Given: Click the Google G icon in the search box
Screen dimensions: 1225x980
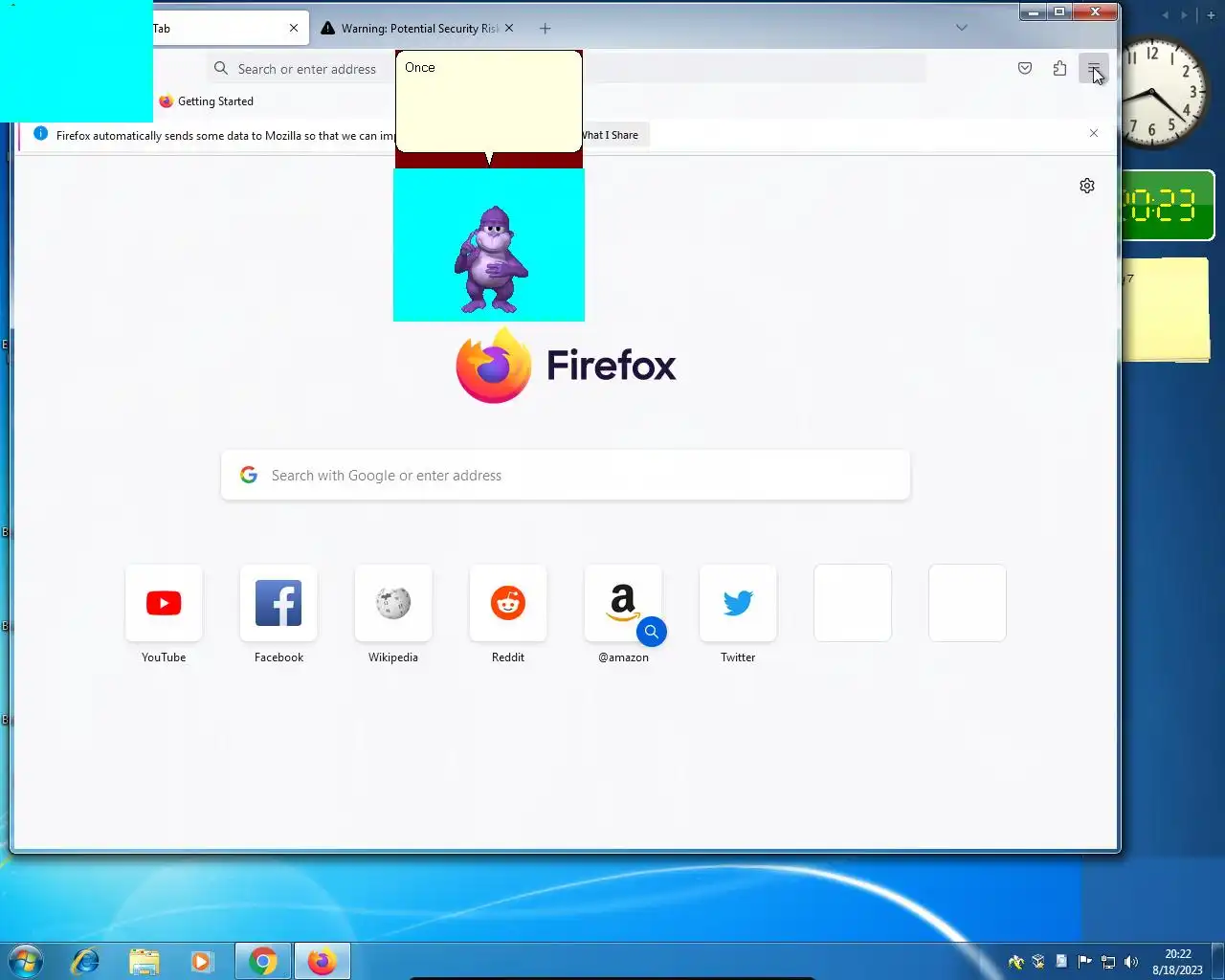Looking at the screenshot, I should 249,475.
